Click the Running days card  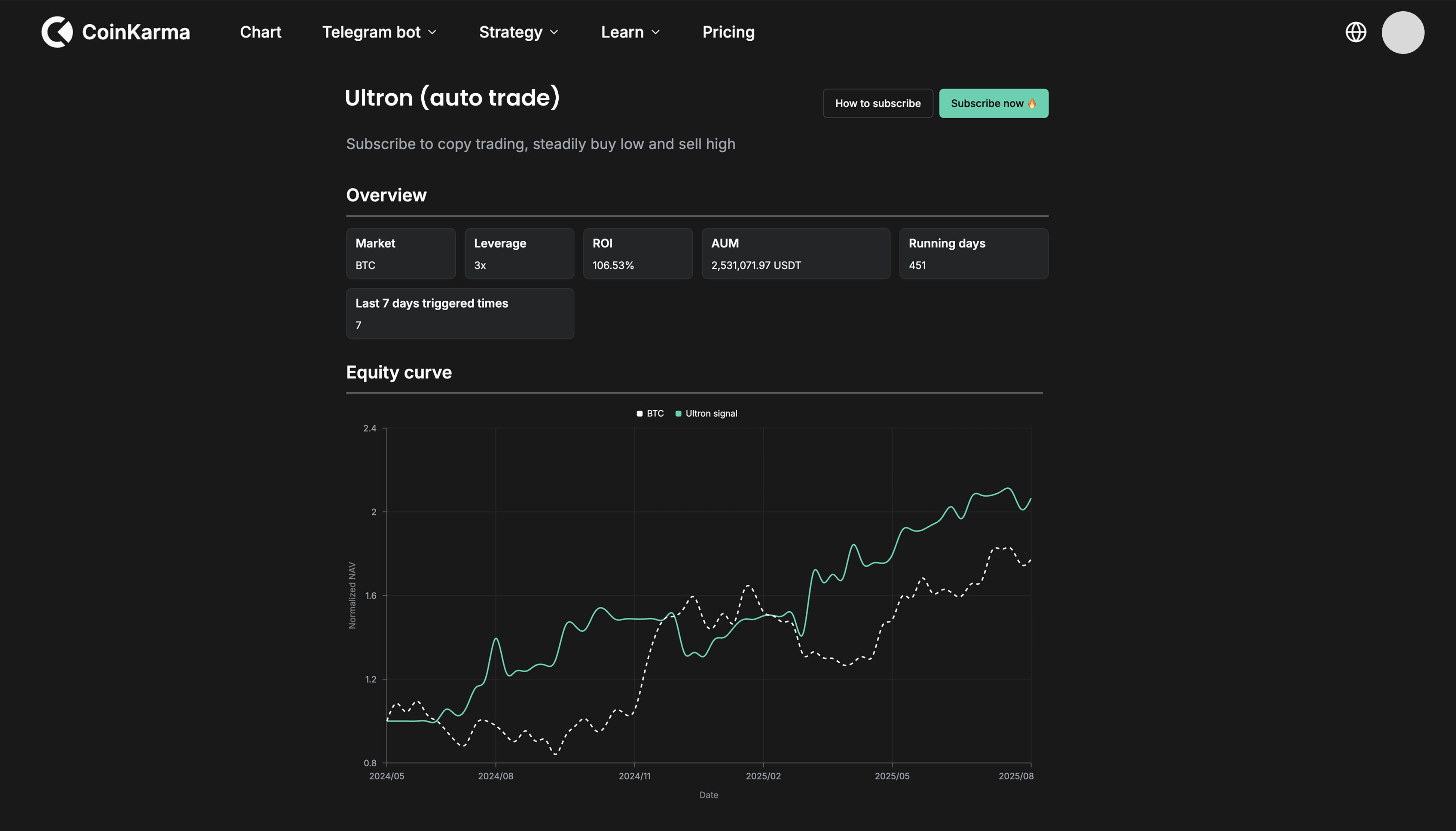coord(973,253)
